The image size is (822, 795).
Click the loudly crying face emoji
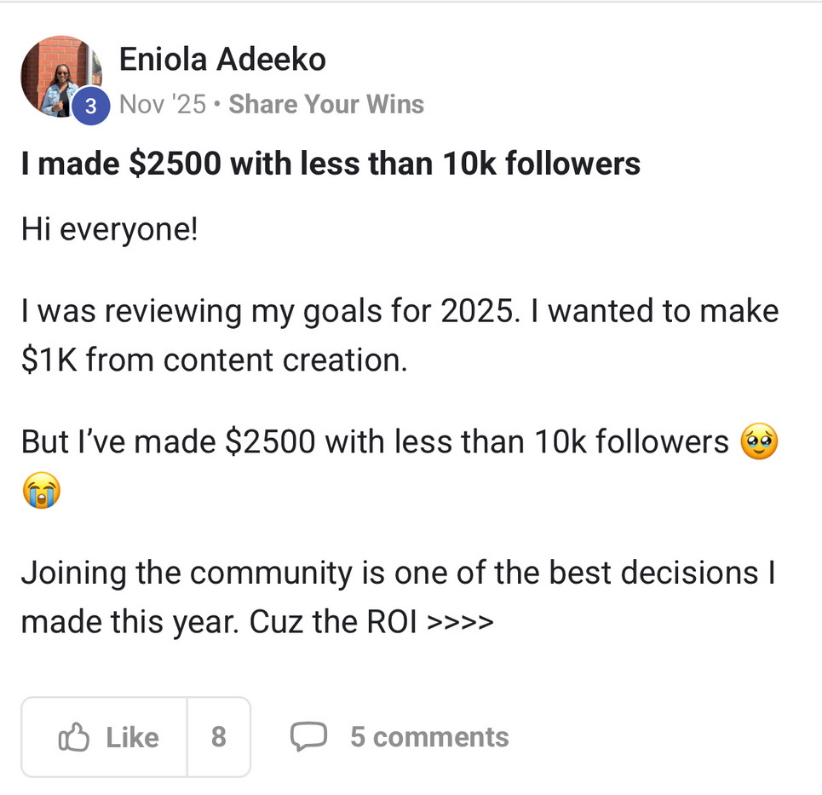41,493
